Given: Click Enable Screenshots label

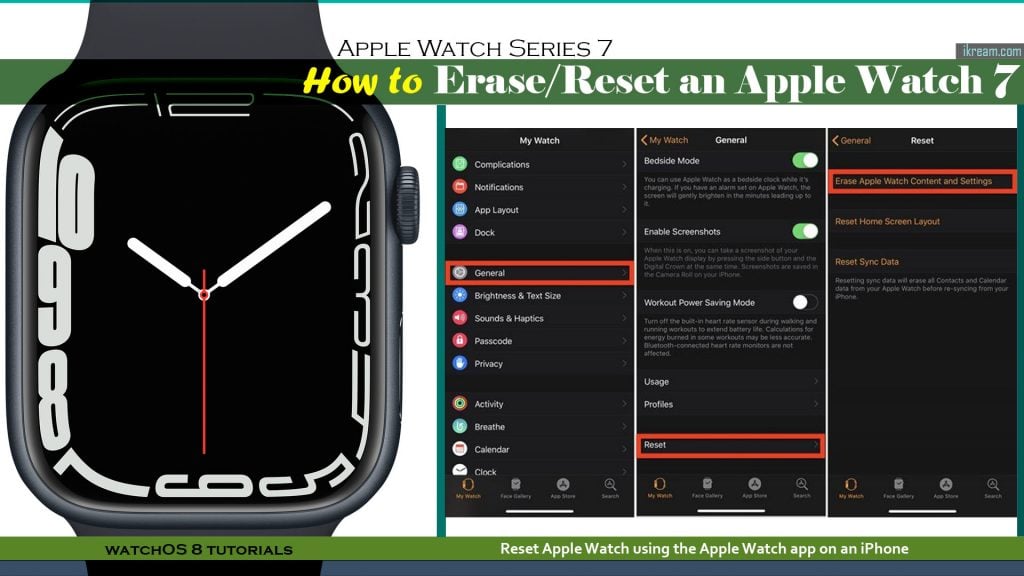Looking at the screenshot, I should click(x=682, y=232).
